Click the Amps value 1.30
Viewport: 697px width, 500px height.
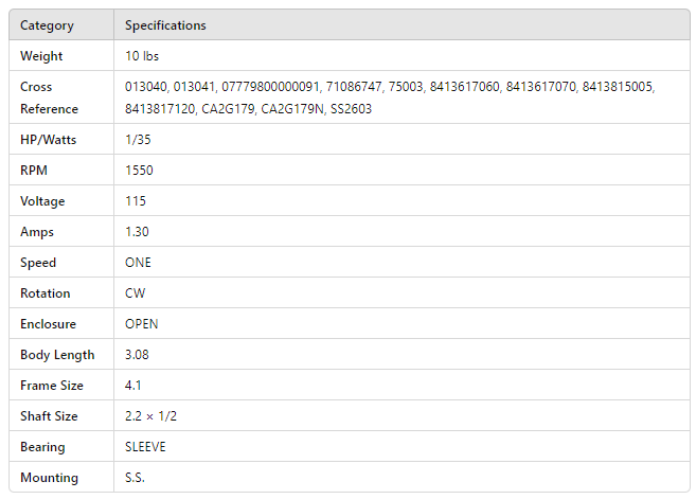[x=137, y=233]
